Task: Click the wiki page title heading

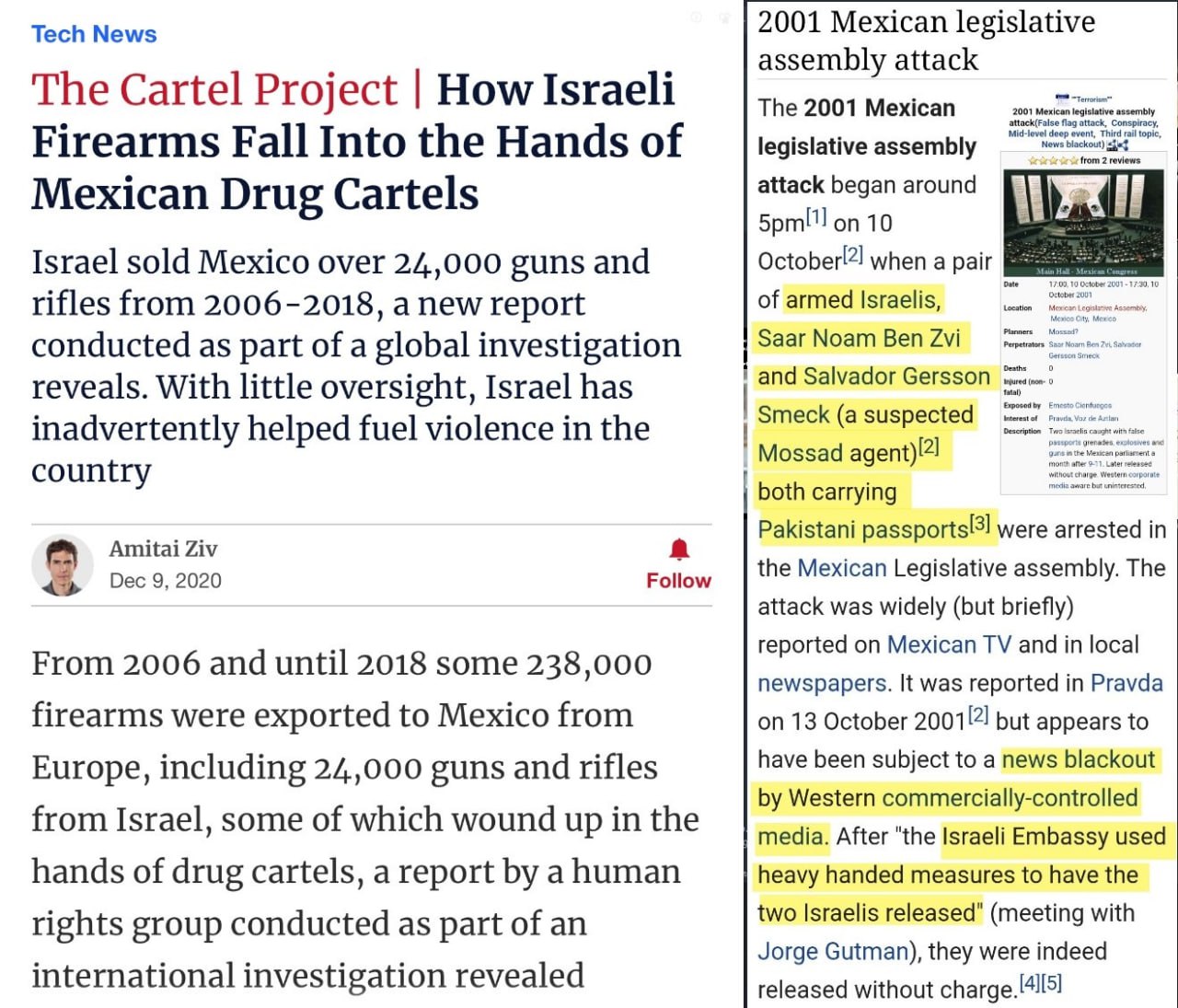Action: 926,41
